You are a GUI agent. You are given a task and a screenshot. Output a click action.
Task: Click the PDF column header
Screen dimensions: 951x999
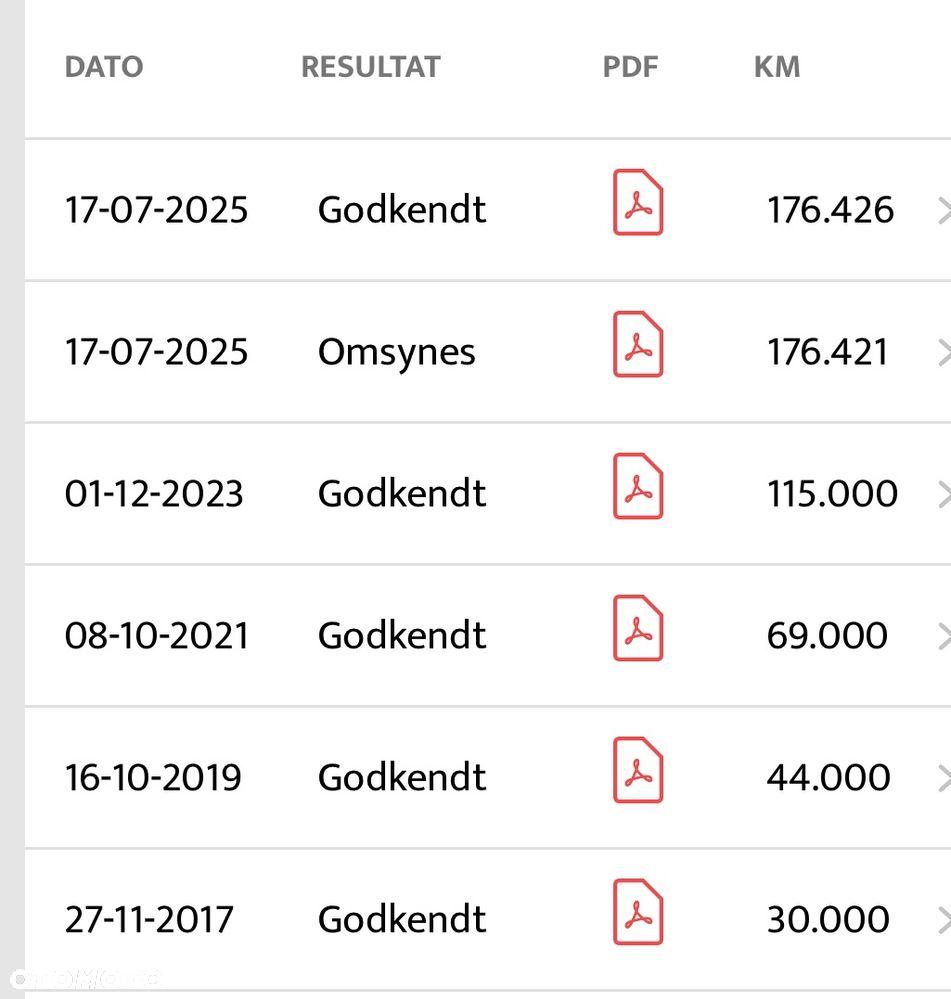pos(630,67)
